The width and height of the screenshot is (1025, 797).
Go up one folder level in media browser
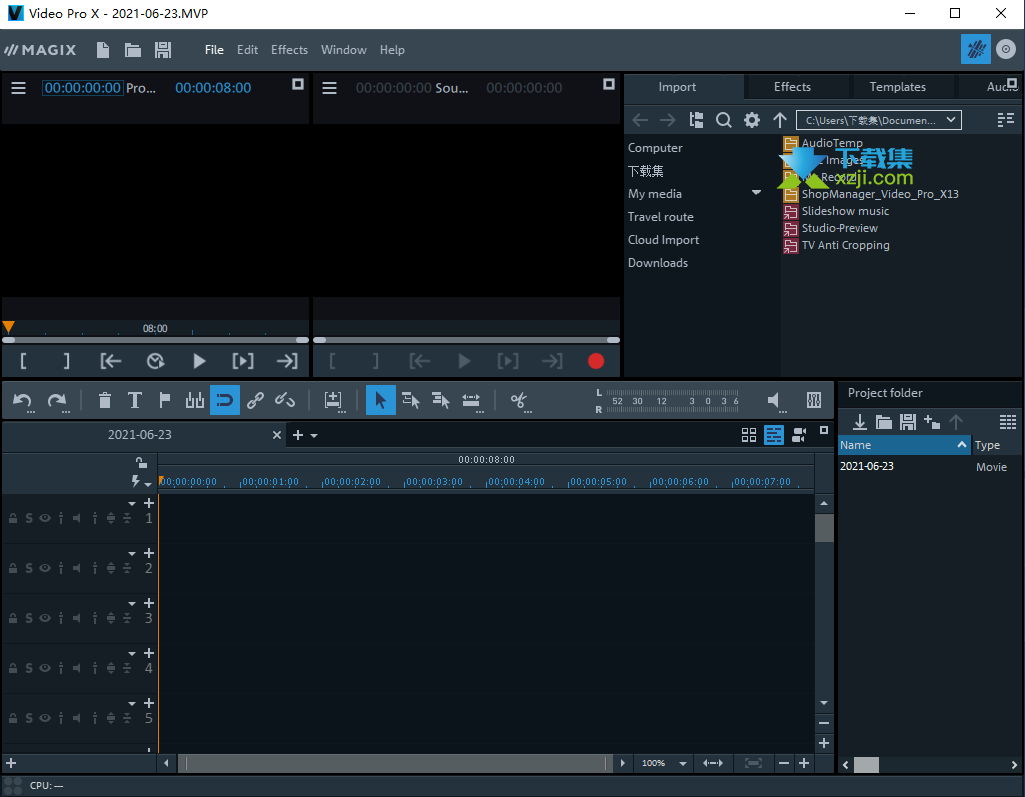point(780,120)
